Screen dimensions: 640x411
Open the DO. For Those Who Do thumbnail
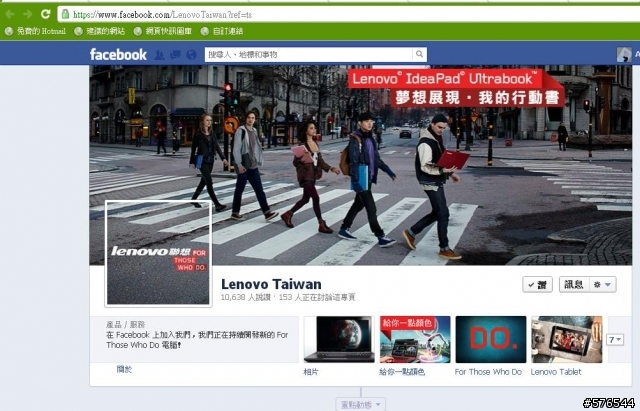click(491, 339)
